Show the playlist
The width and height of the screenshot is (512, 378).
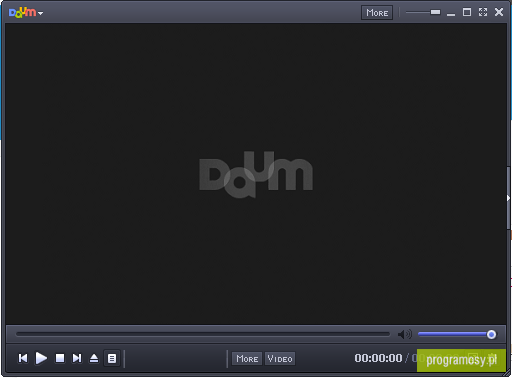click(x=112, y=358)
